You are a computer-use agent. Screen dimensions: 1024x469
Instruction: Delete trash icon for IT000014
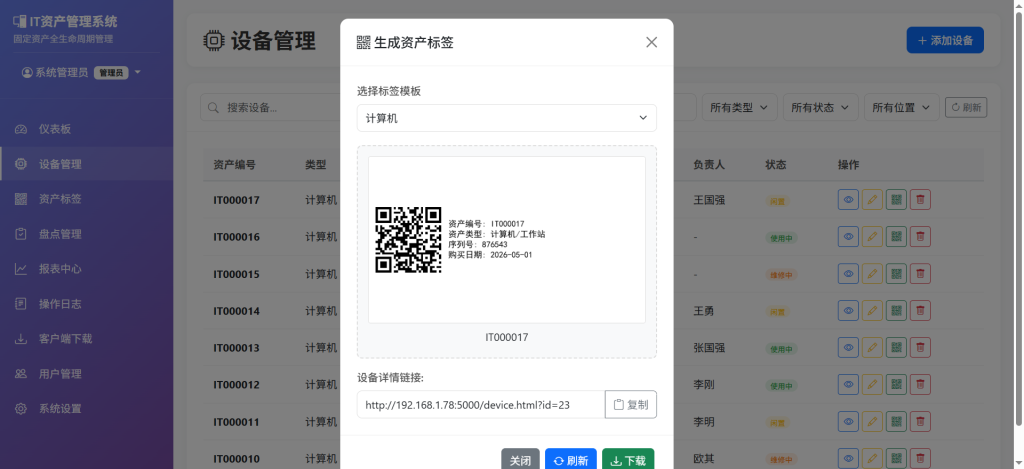(920, 311)
